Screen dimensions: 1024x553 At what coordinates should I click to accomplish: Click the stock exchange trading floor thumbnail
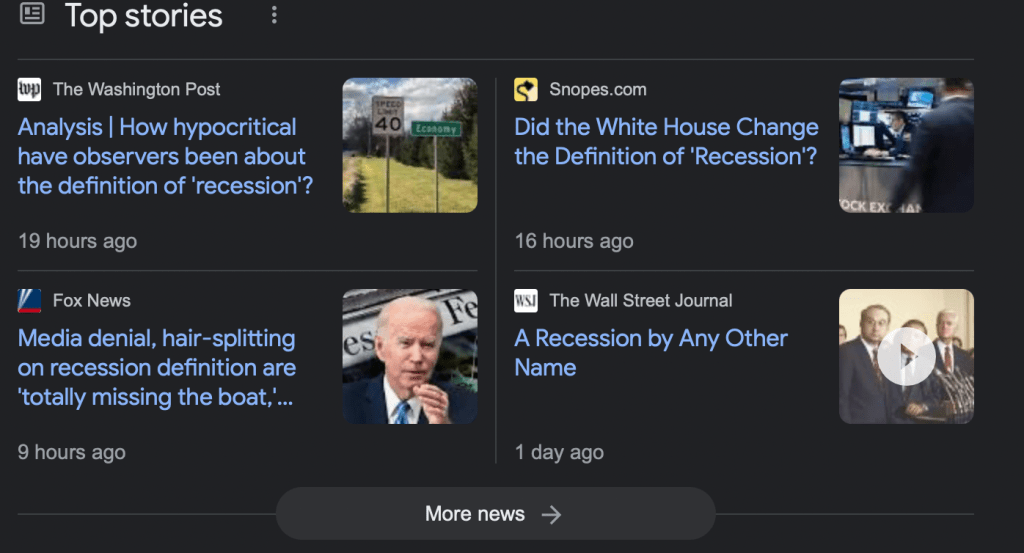pos(906,145)
